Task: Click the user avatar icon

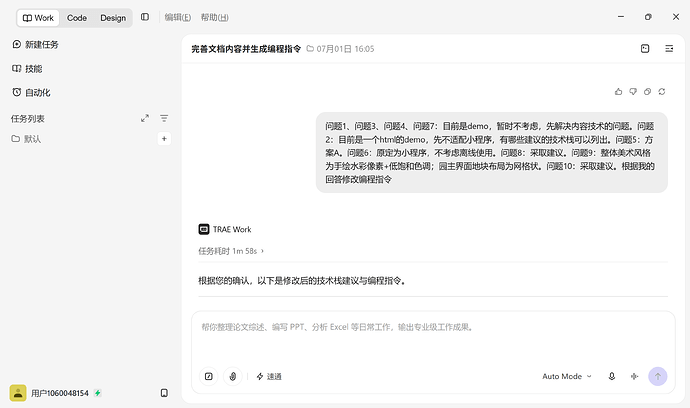Action: click(x=18, y=393)
